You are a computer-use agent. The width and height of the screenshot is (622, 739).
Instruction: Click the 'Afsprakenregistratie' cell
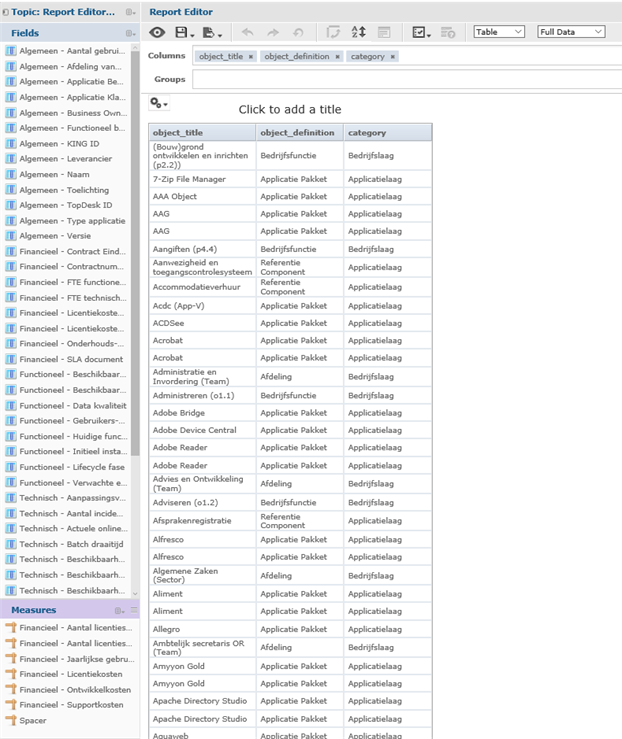click(x=202, y=521)
